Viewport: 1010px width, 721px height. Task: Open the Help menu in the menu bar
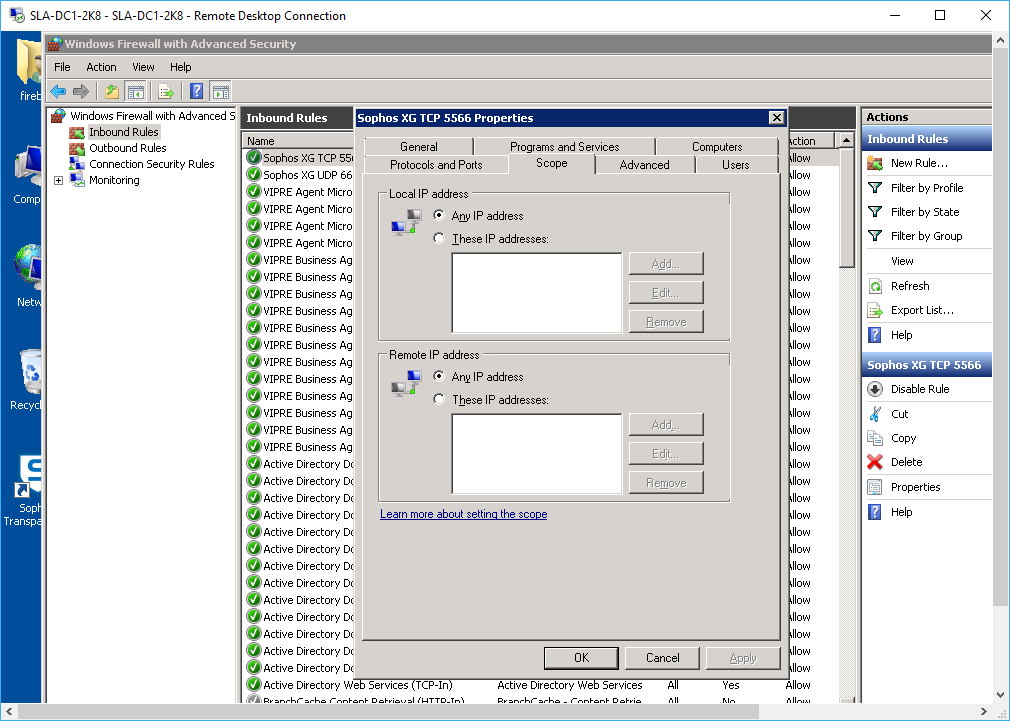pos(180,67)
